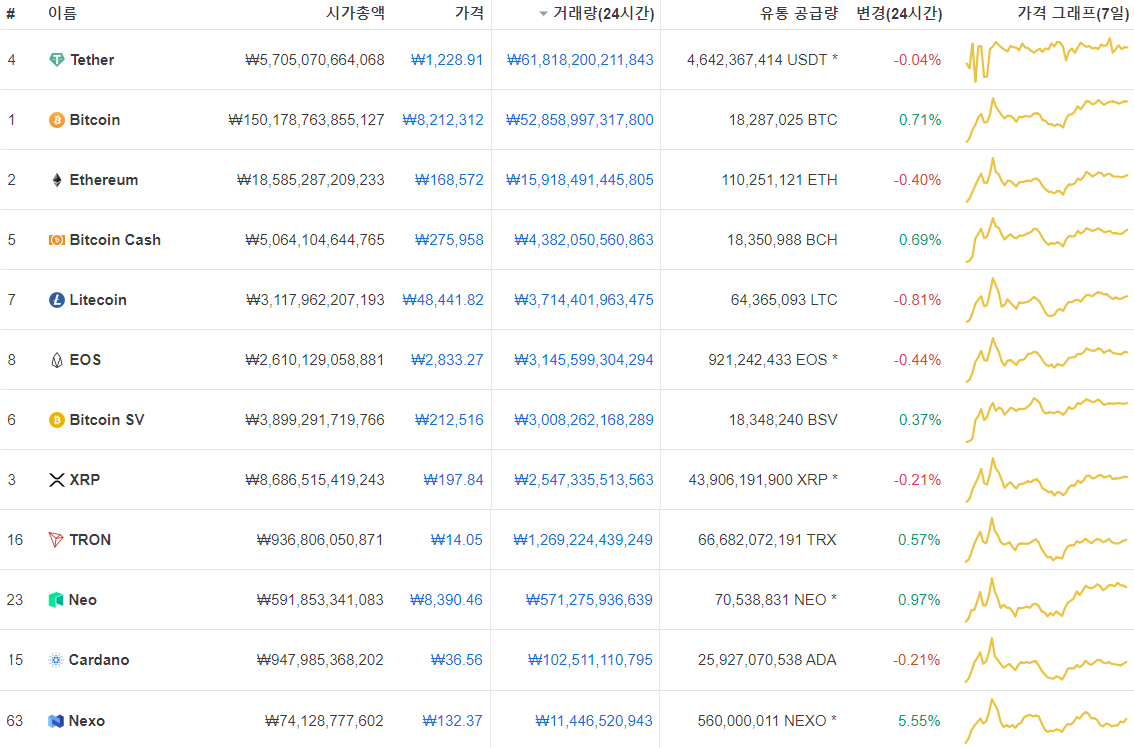Open the EOS coin name link
The image size is (1134, 748).
tap(85, 360)
